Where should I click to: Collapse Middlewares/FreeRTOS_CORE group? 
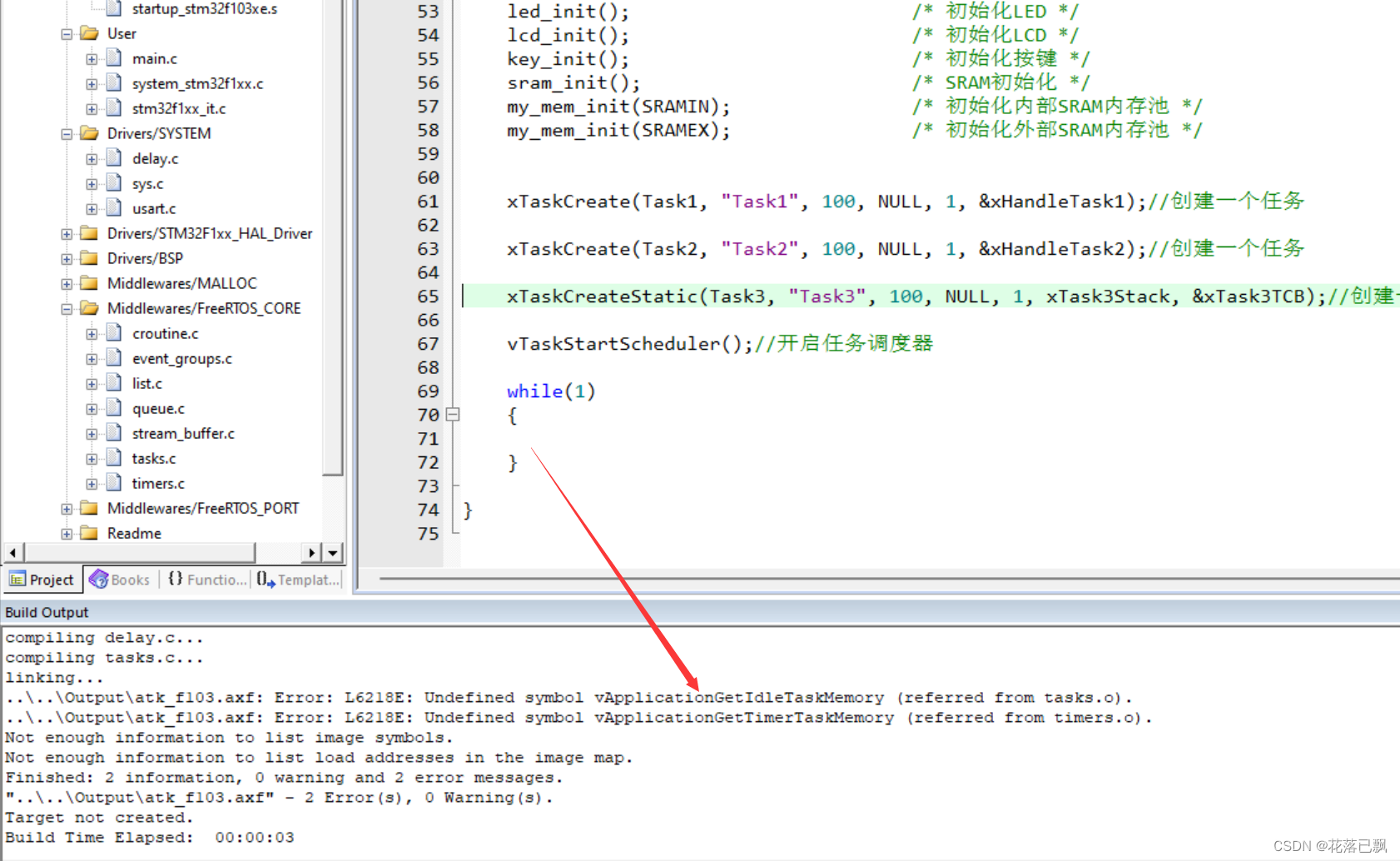[x=67, y=309]
